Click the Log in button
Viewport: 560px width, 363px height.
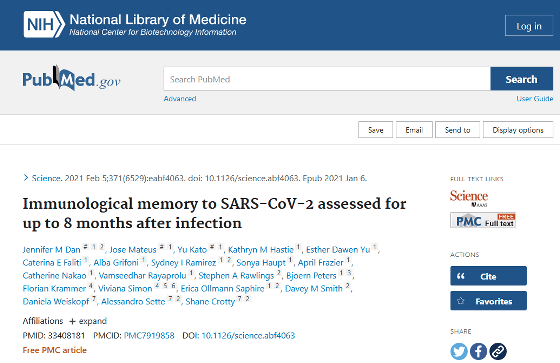click(529, 26)
